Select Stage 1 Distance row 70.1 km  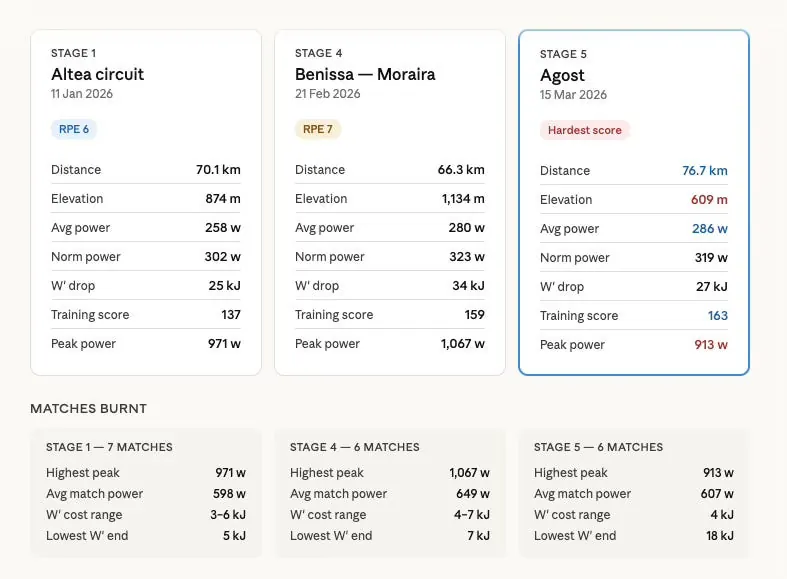coord(146,170)
